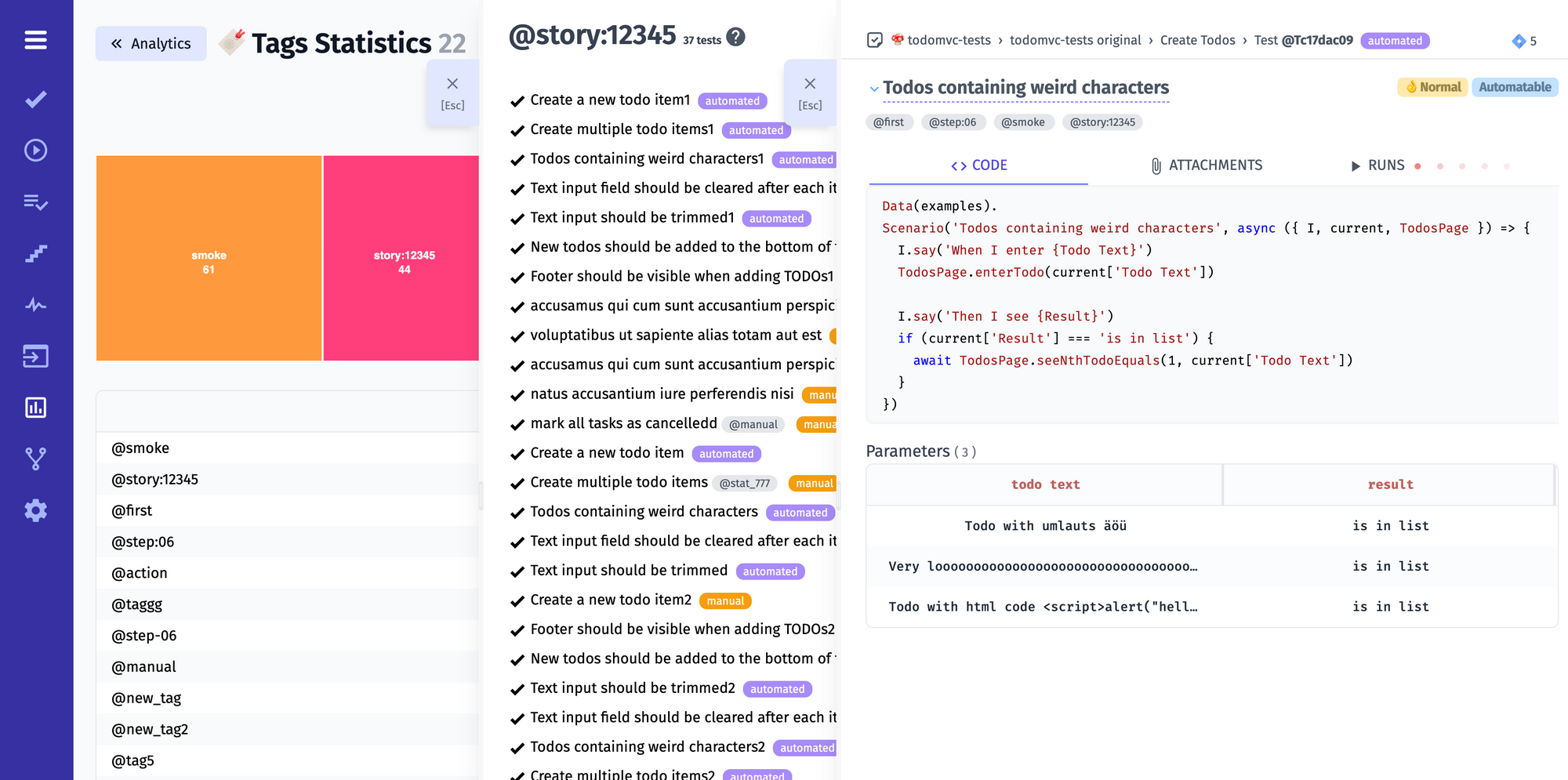Open the Create Todos breadcrumb link

(1198, 40)
